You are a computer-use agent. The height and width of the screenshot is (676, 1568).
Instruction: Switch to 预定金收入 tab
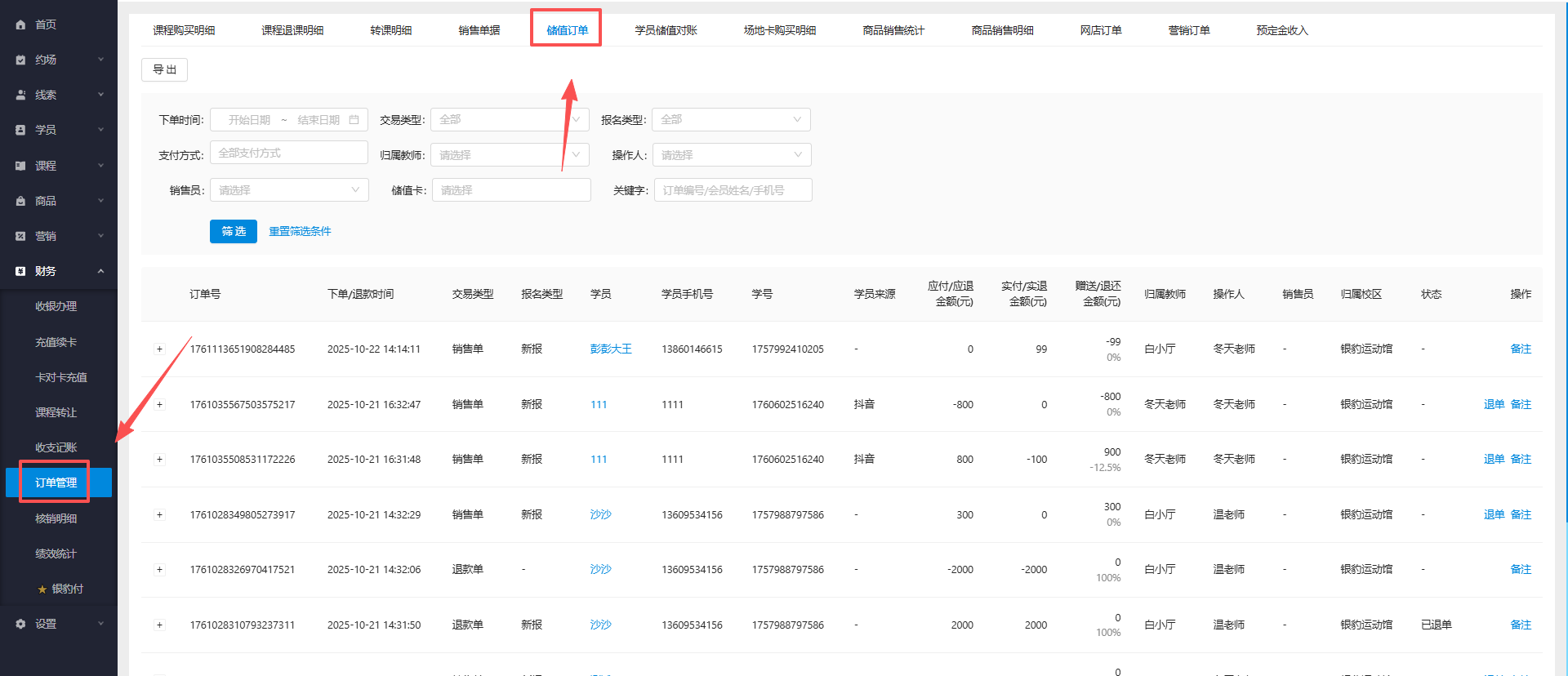(1282, 30)
